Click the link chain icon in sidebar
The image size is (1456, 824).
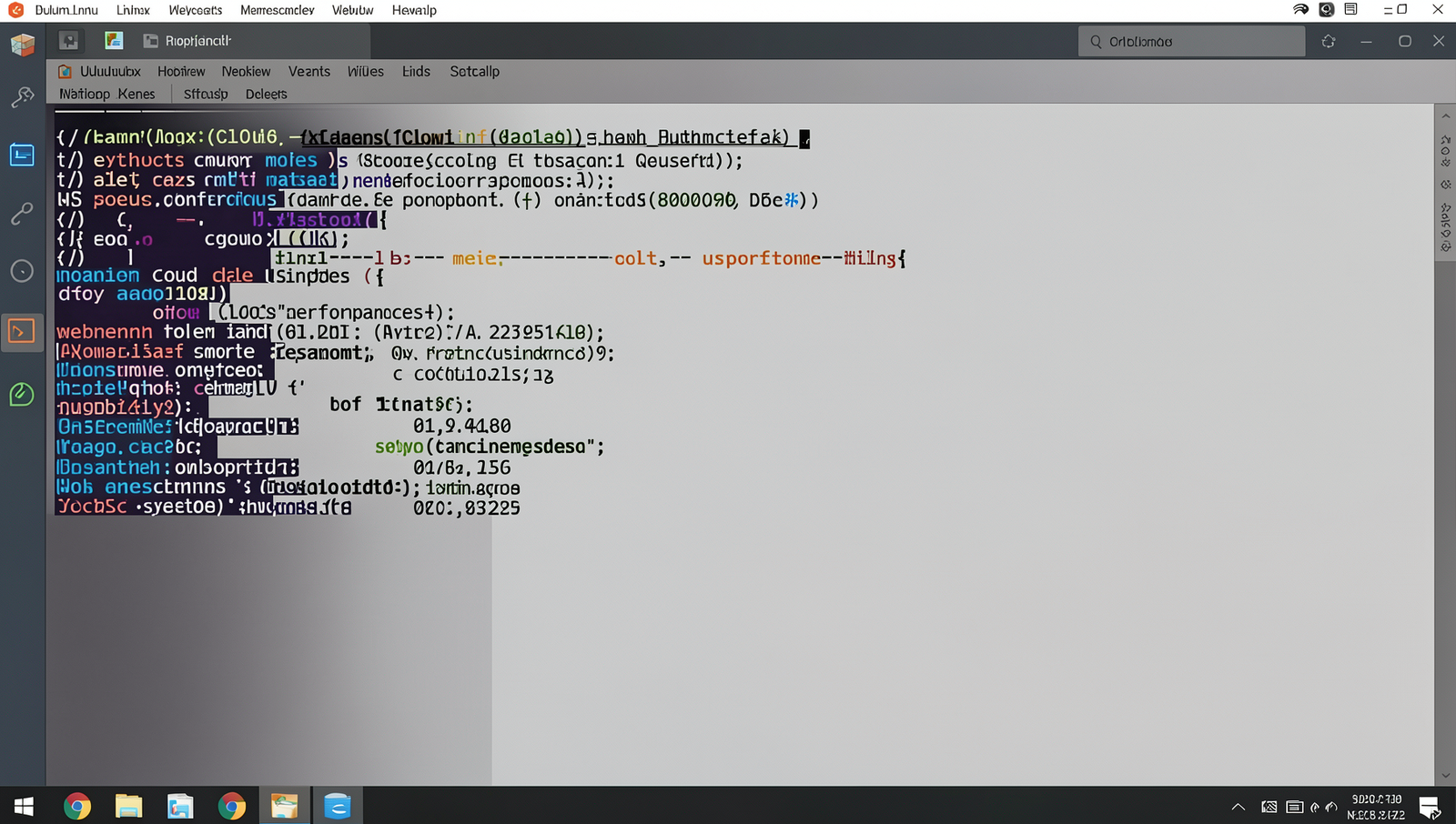tap(22, 214)
